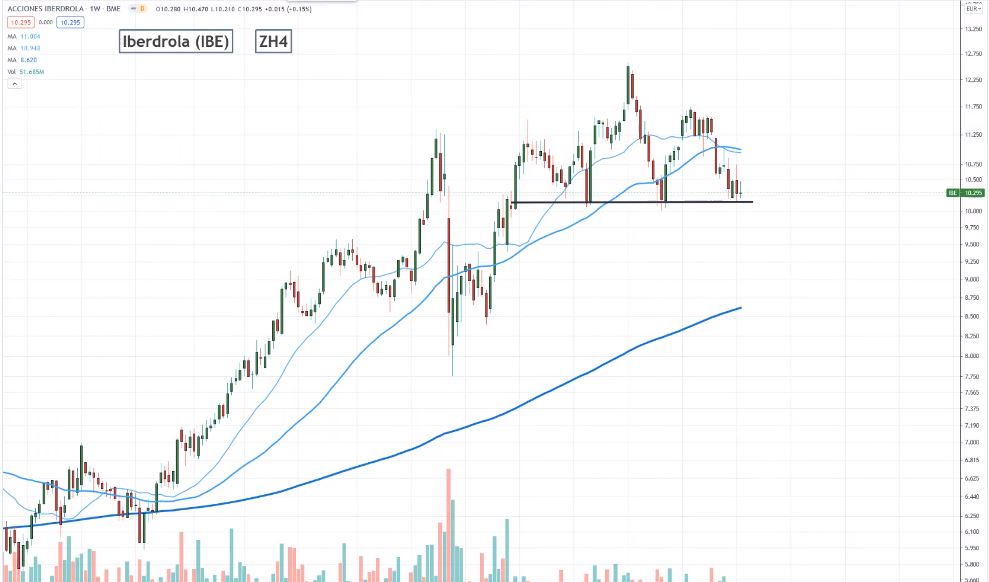Select the Iberdrola (IBE) text annotation
Viewport: 989px width, 582px height.
pyautogui.click(x=176, y=42)
